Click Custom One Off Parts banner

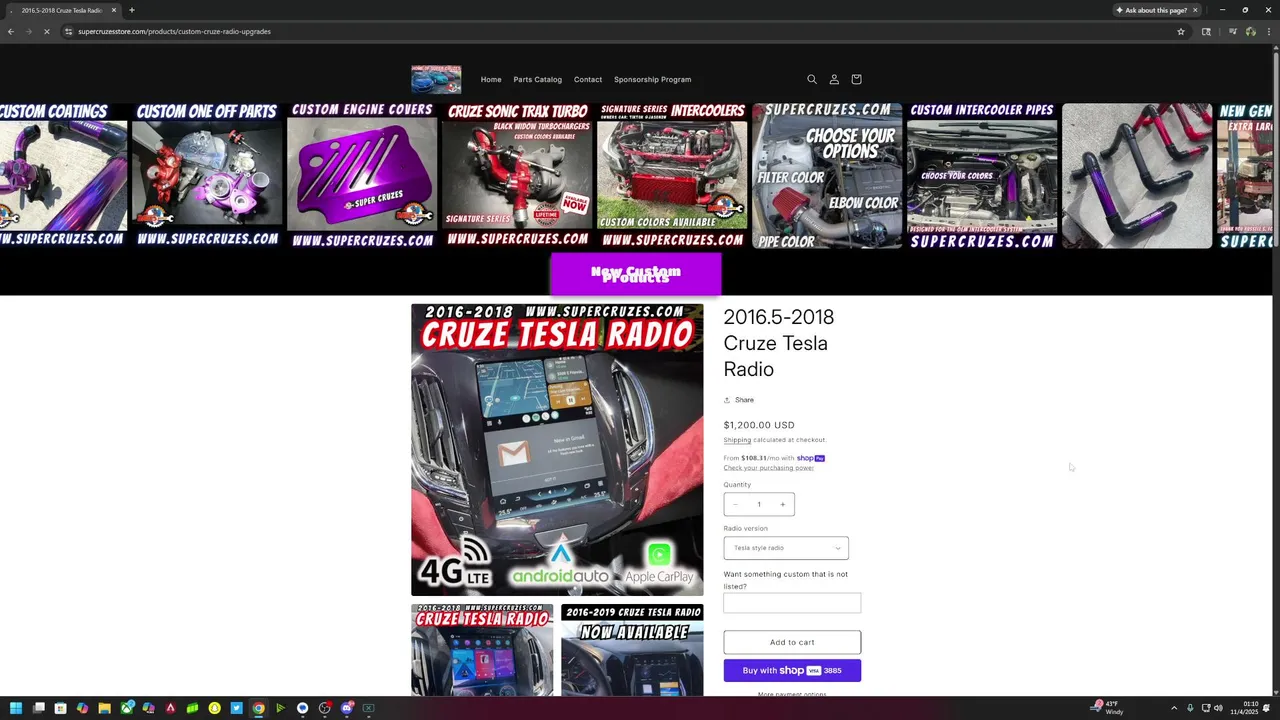point(207,175)
